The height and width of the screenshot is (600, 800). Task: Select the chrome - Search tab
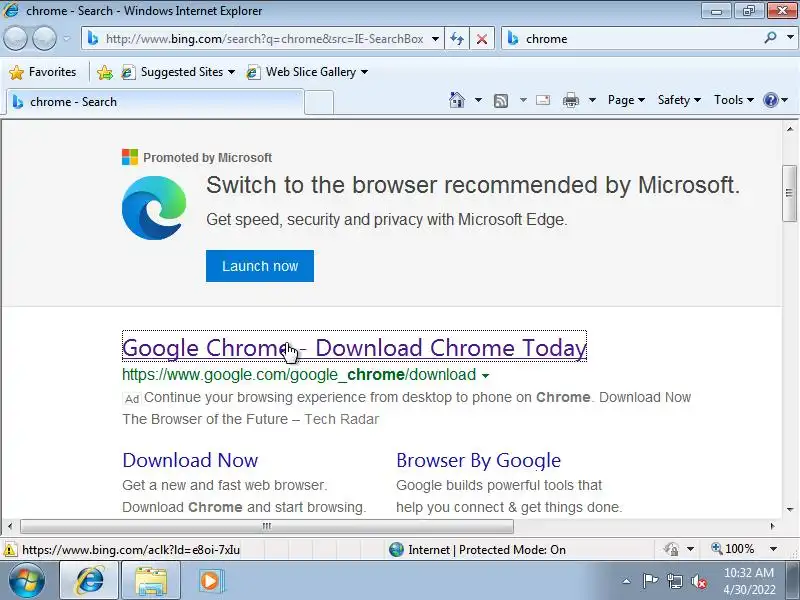[155, 102]
